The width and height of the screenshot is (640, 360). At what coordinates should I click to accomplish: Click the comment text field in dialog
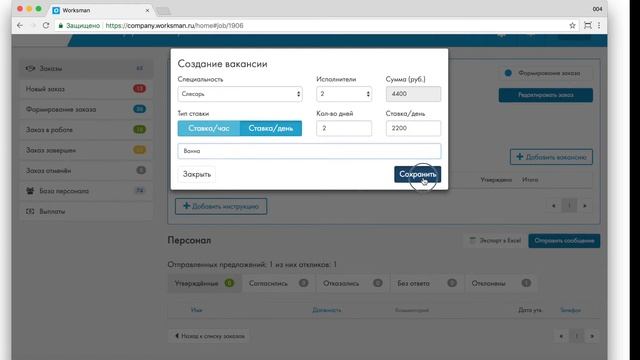309,151
